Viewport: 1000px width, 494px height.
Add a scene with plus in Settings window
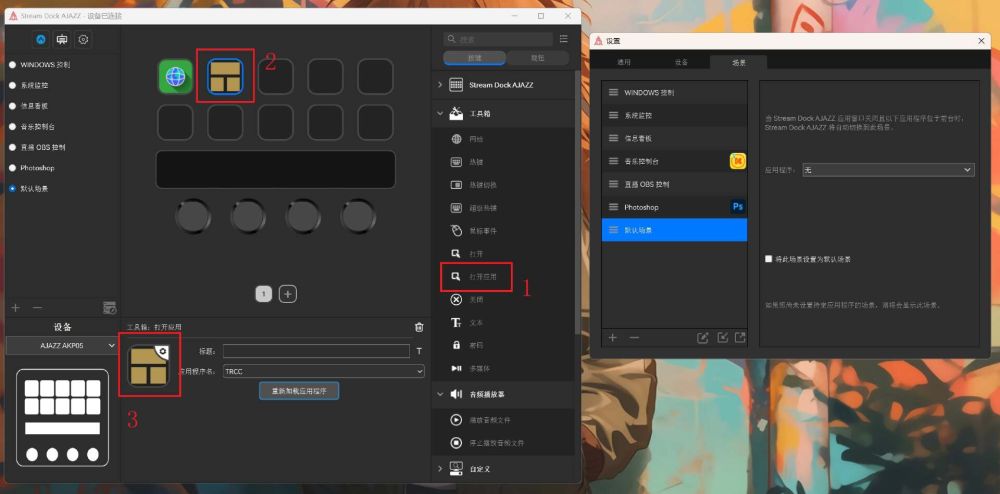(613, 338)
